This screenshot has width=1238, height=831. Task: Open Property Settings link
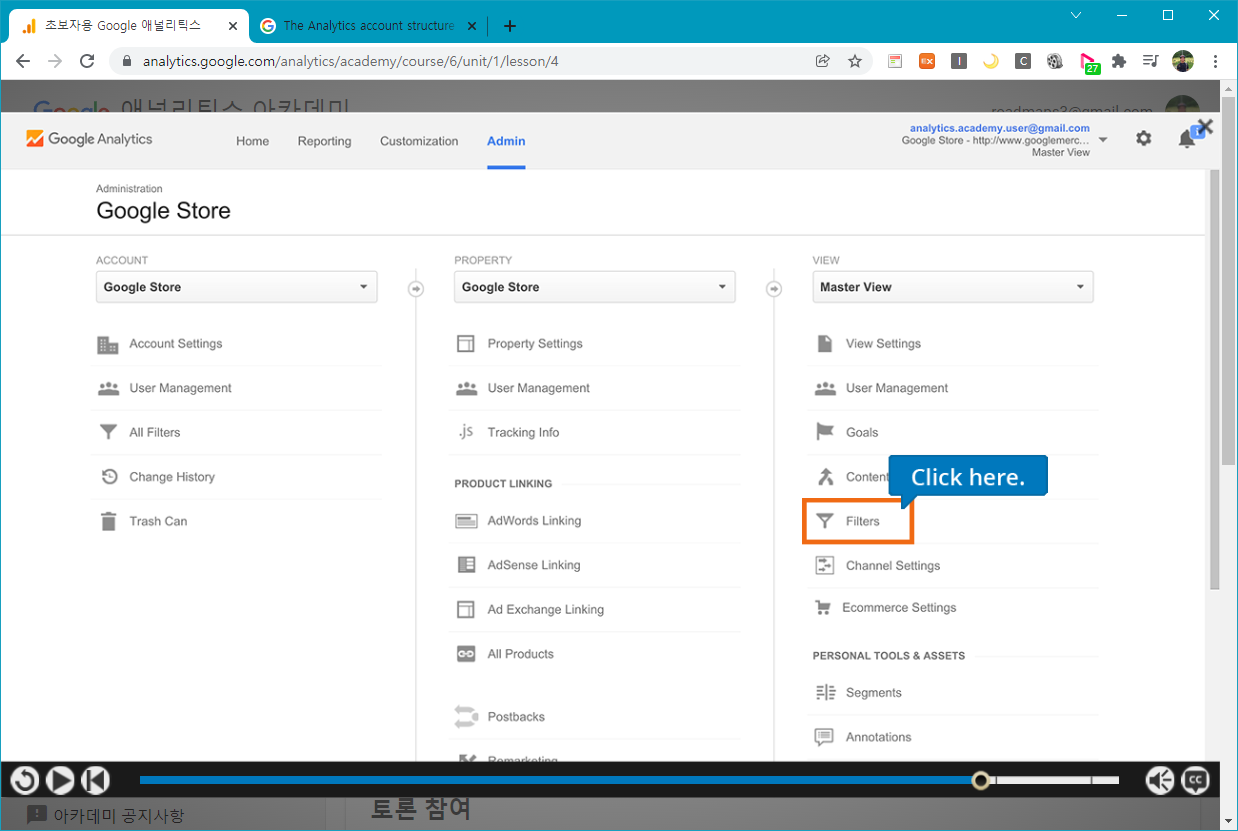click(535, 344)
